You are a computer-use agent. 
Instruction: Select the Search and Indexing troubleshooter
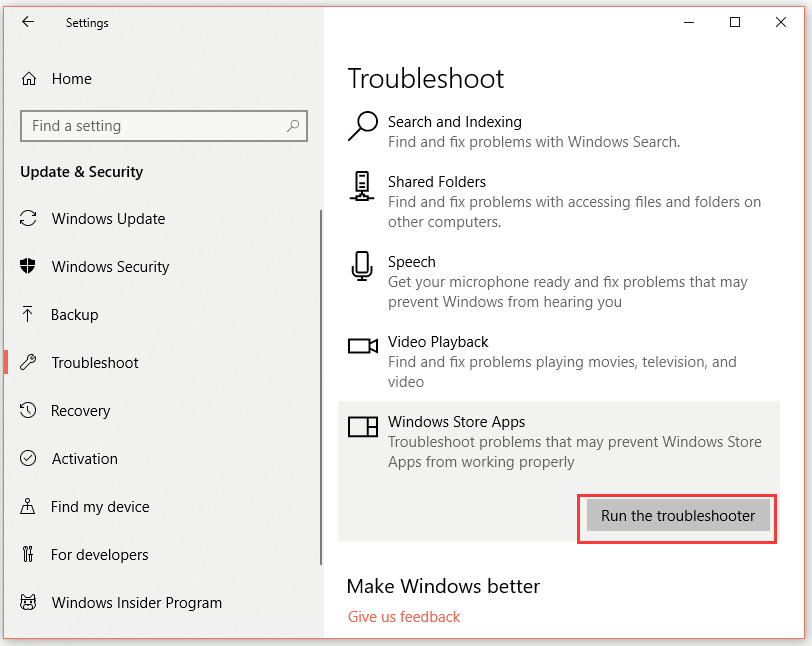tap(559, 132)
